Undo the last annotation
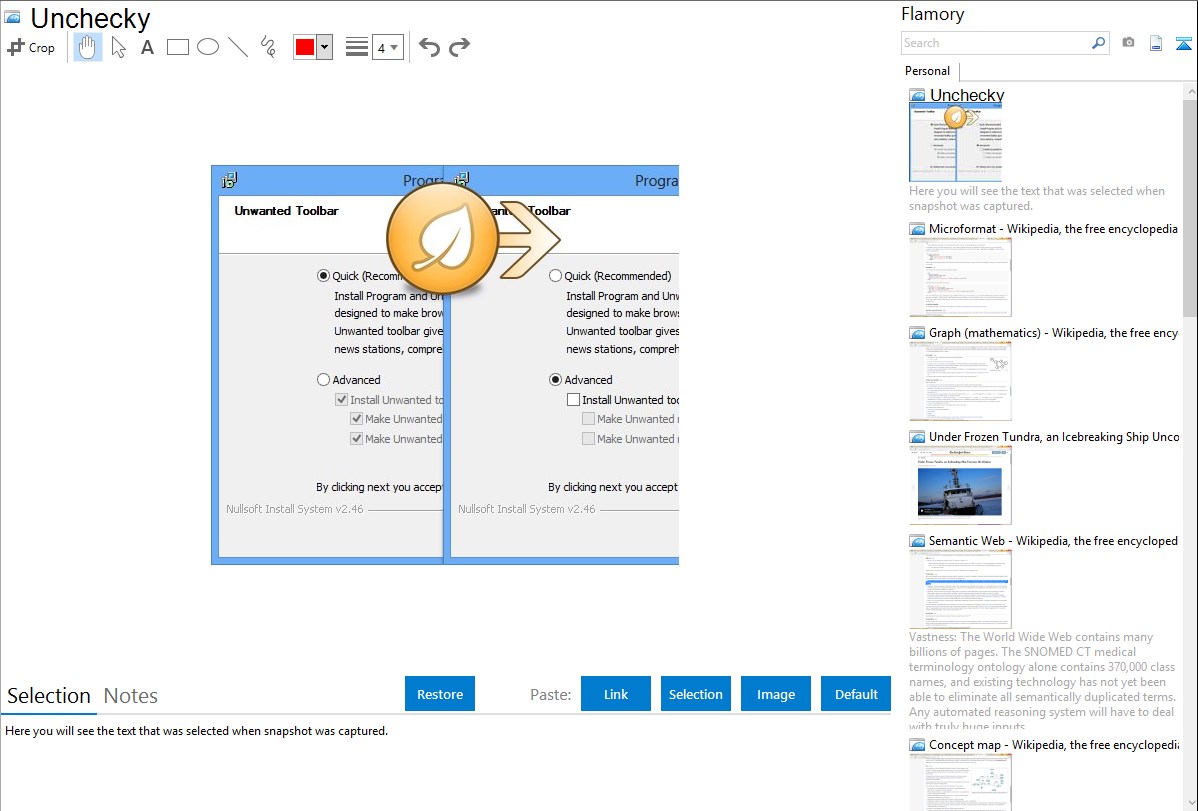1198x811 pixels. coord(429,47)
